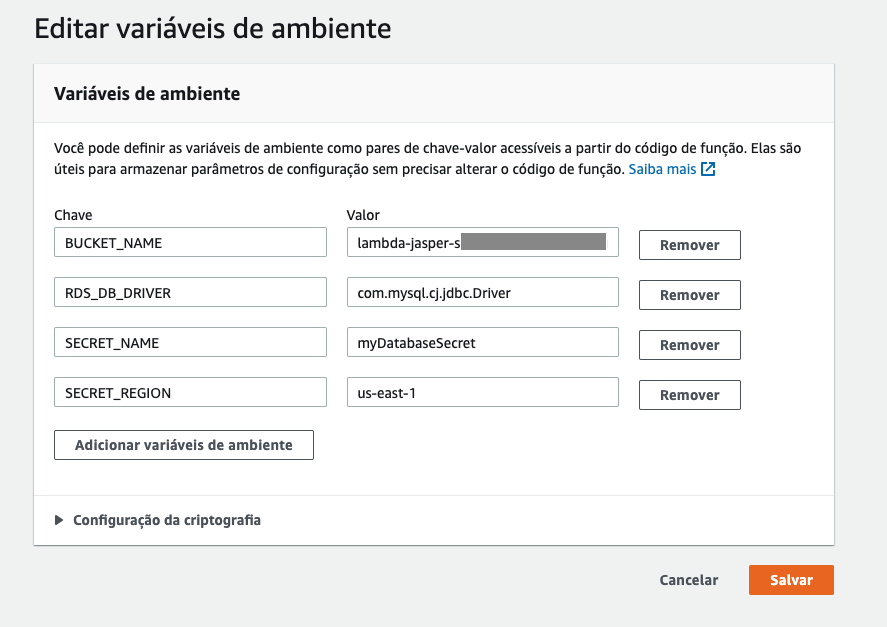The width and height of the screenshot is (887, 627).
Task: Expand Configuração da criptografia section
Action: pos(166,520)
